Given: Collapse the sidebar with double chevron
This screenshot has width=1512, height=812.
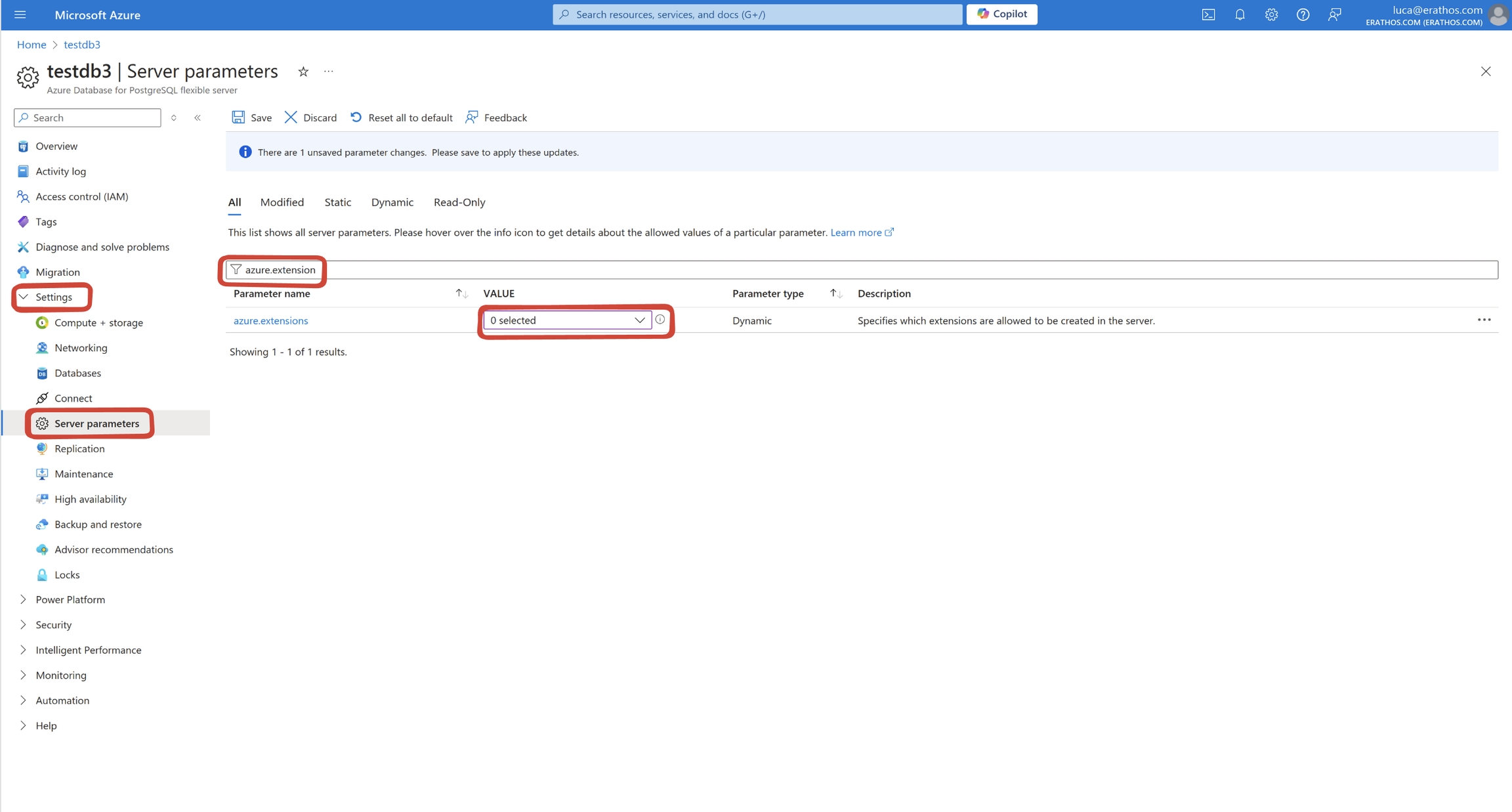Looking at the screenshot, I should pyautogui.click(x=198, y=118).
